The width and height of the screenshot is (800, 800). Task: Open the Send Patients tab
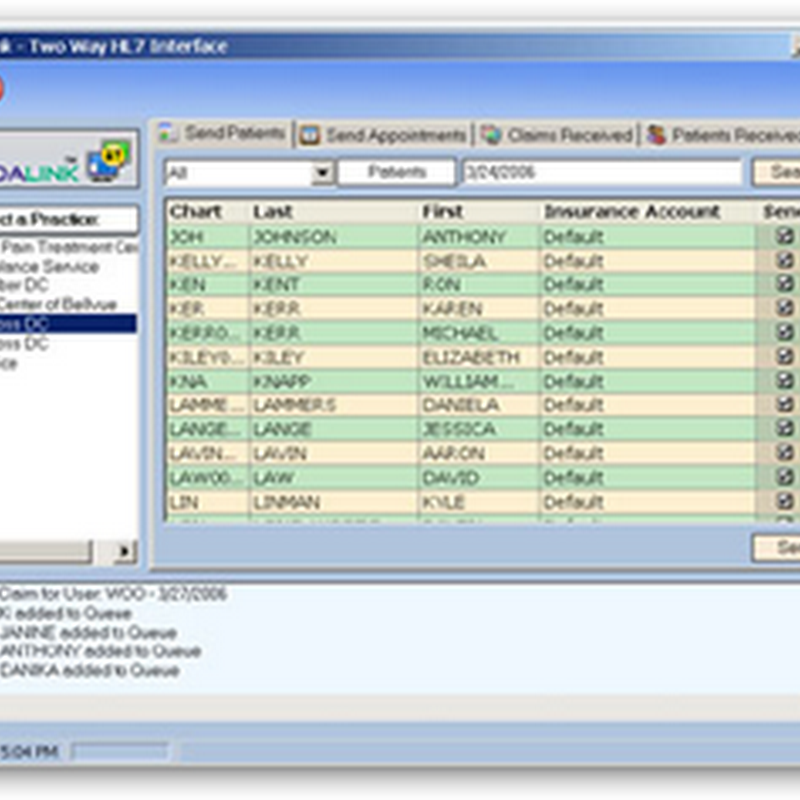[222, 134]
